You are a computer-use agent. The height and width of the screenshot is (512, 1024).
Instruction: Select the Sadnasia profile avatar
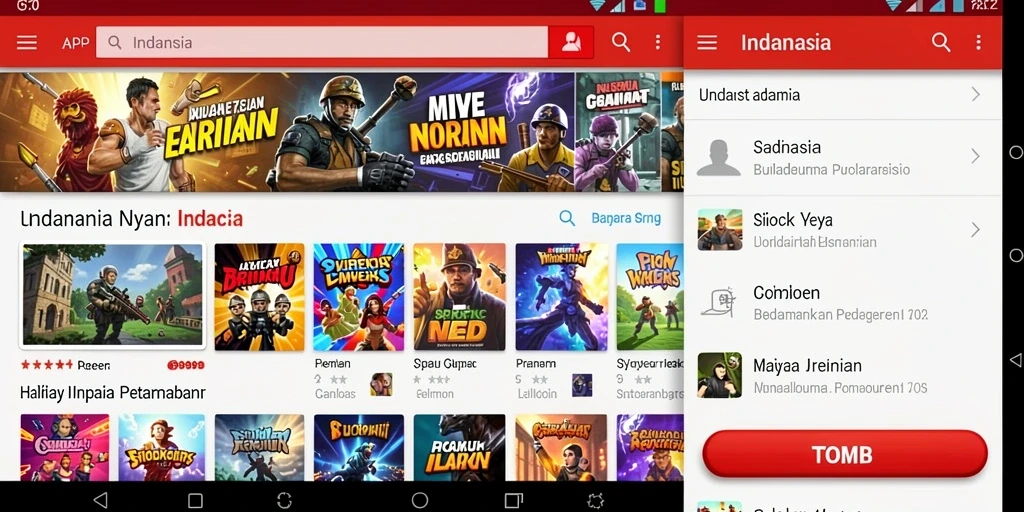(719, 157)
